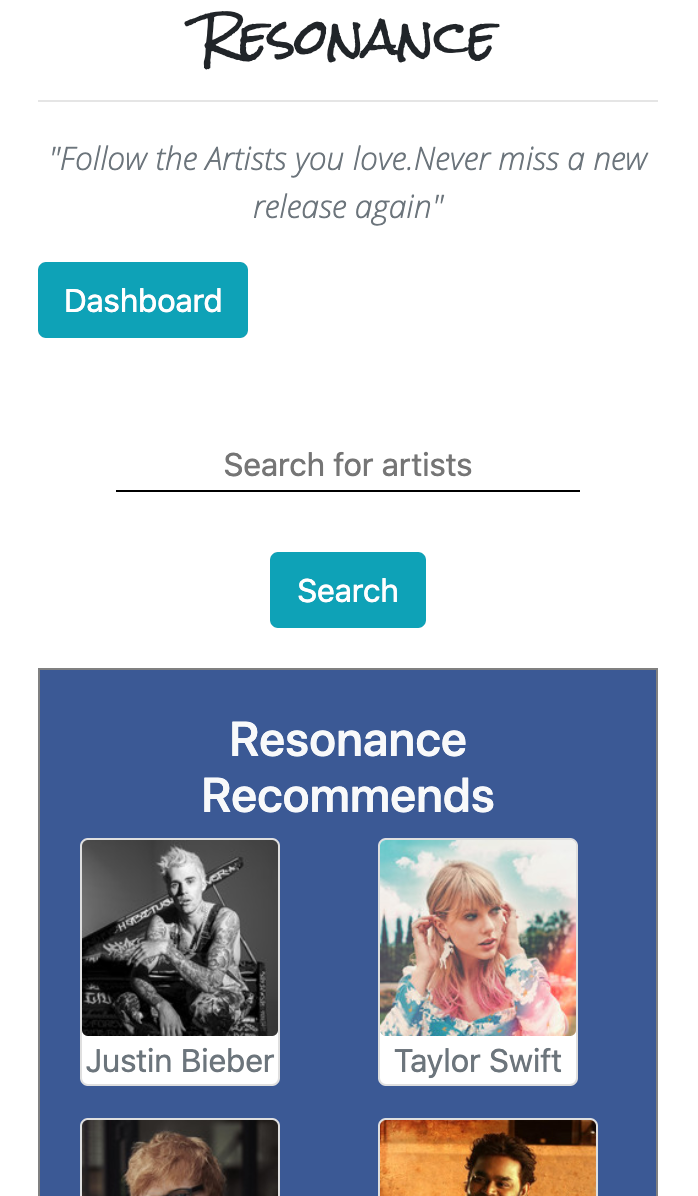Select the Taylor Swift name label
Screen dimensions: 698x1196
point(478,1061)
